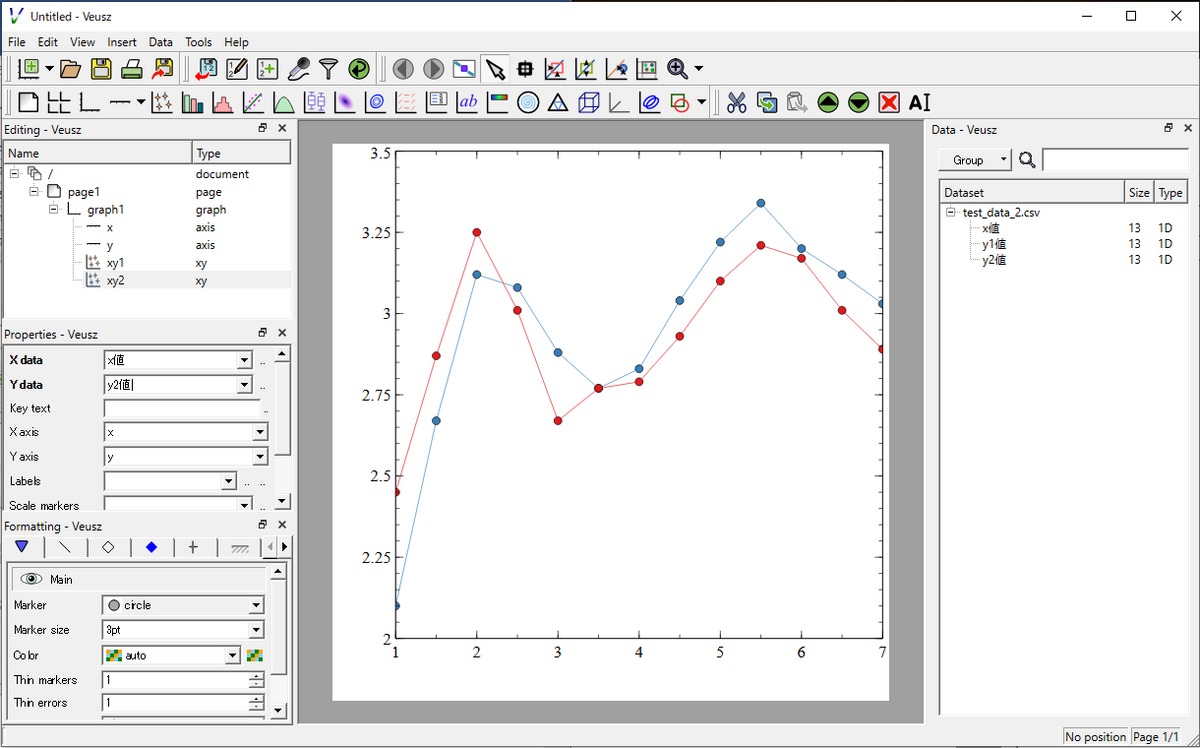The image size is (1200, 748).
Task: Switch to the blue diamond marker fill tab
Action: pyautogui.click(x=151, y=548)
